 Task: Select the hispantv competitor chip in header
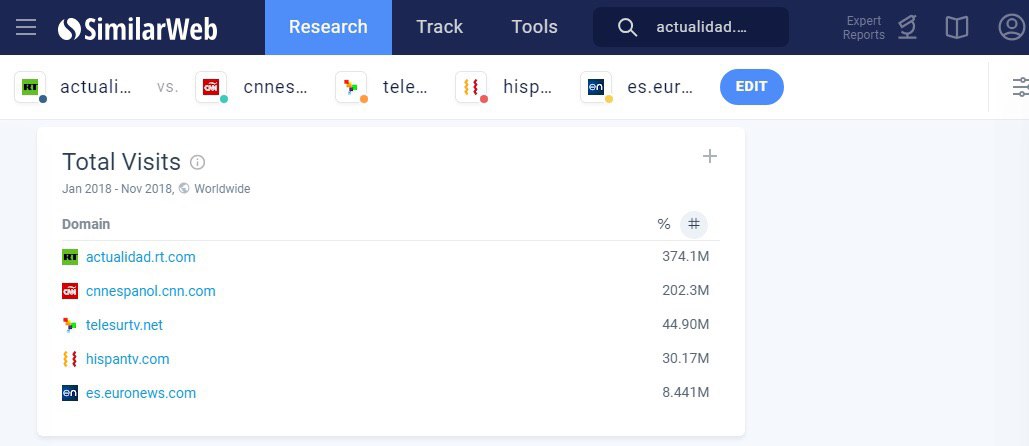(504, 87)
